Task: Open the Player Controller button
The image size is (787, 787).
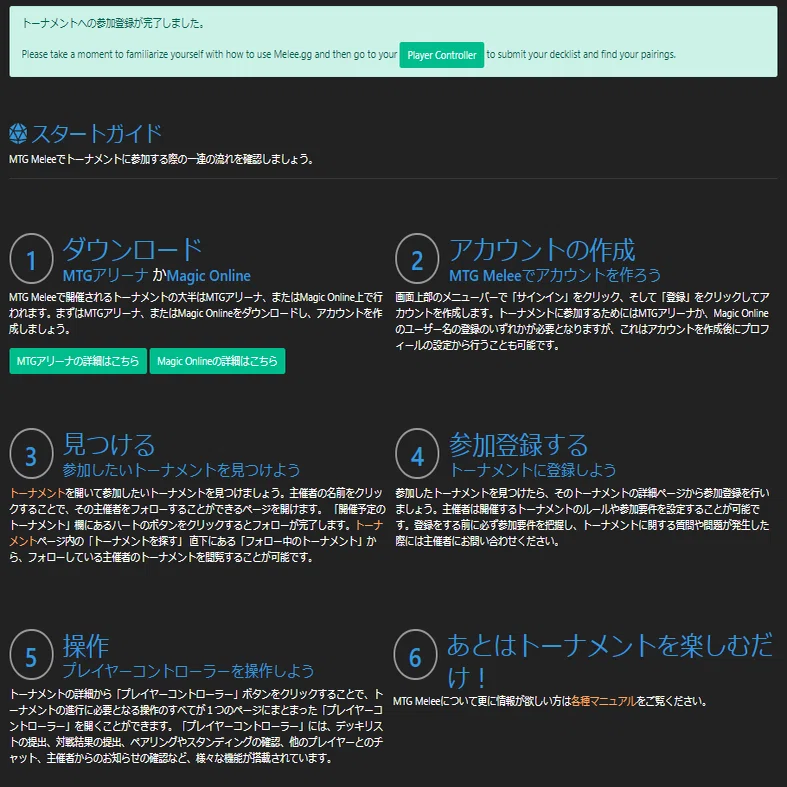Action: tap(442, 55)
